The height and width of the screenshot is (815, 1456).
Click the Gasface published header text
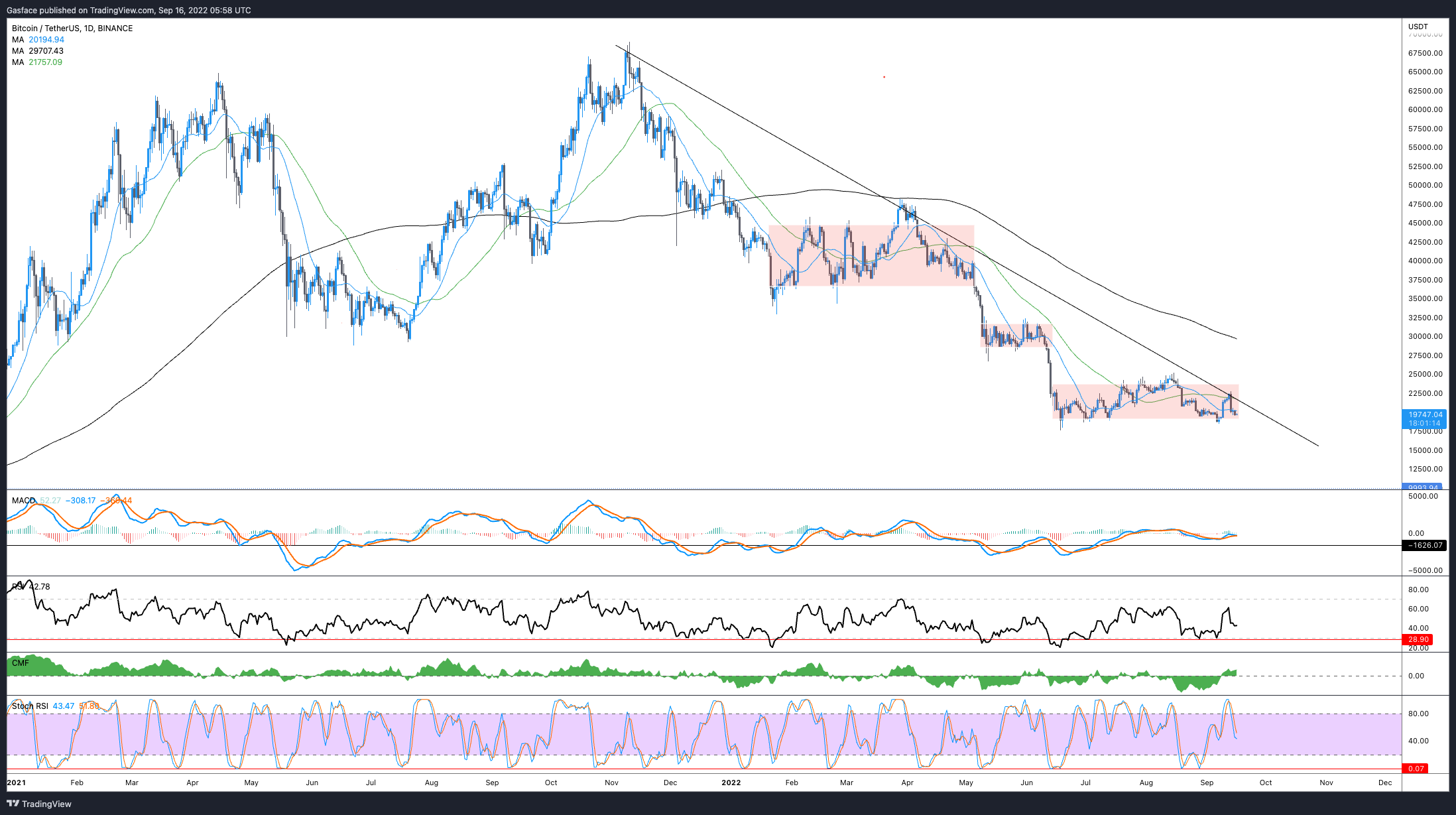click(x=129, y=10)
